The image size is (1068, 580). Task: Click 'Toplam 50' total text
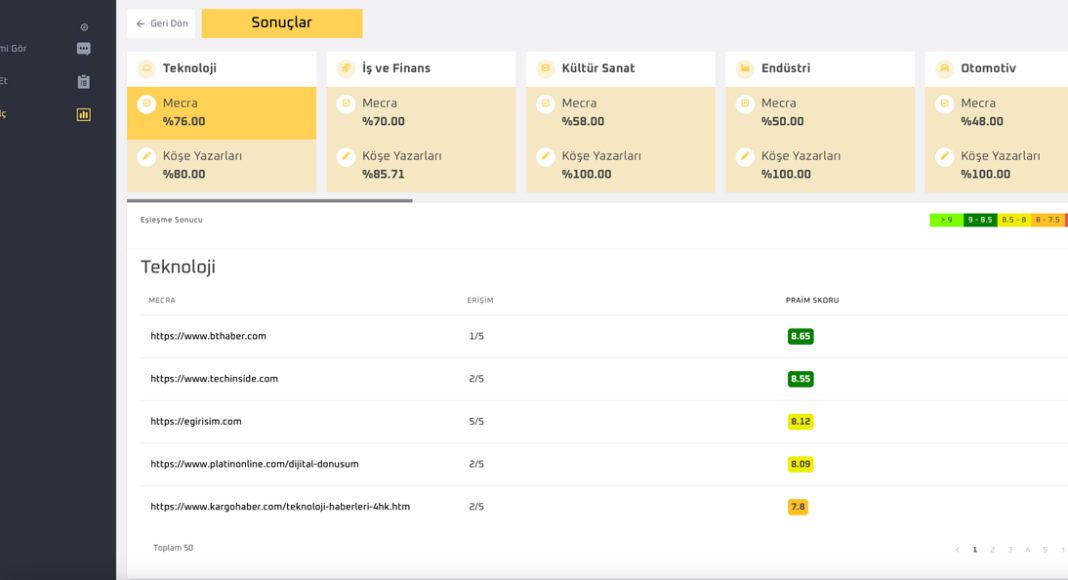(173, 548)
